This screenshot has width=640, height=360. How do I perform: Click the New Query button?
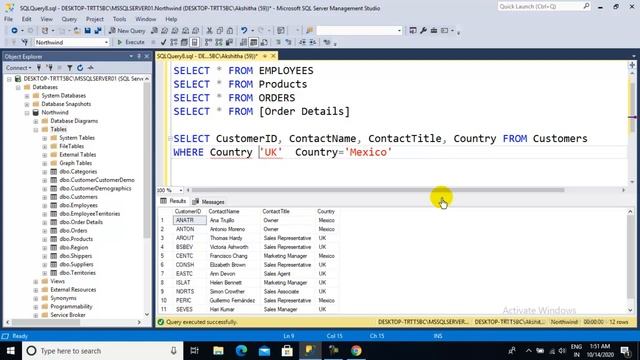(127, 31)
